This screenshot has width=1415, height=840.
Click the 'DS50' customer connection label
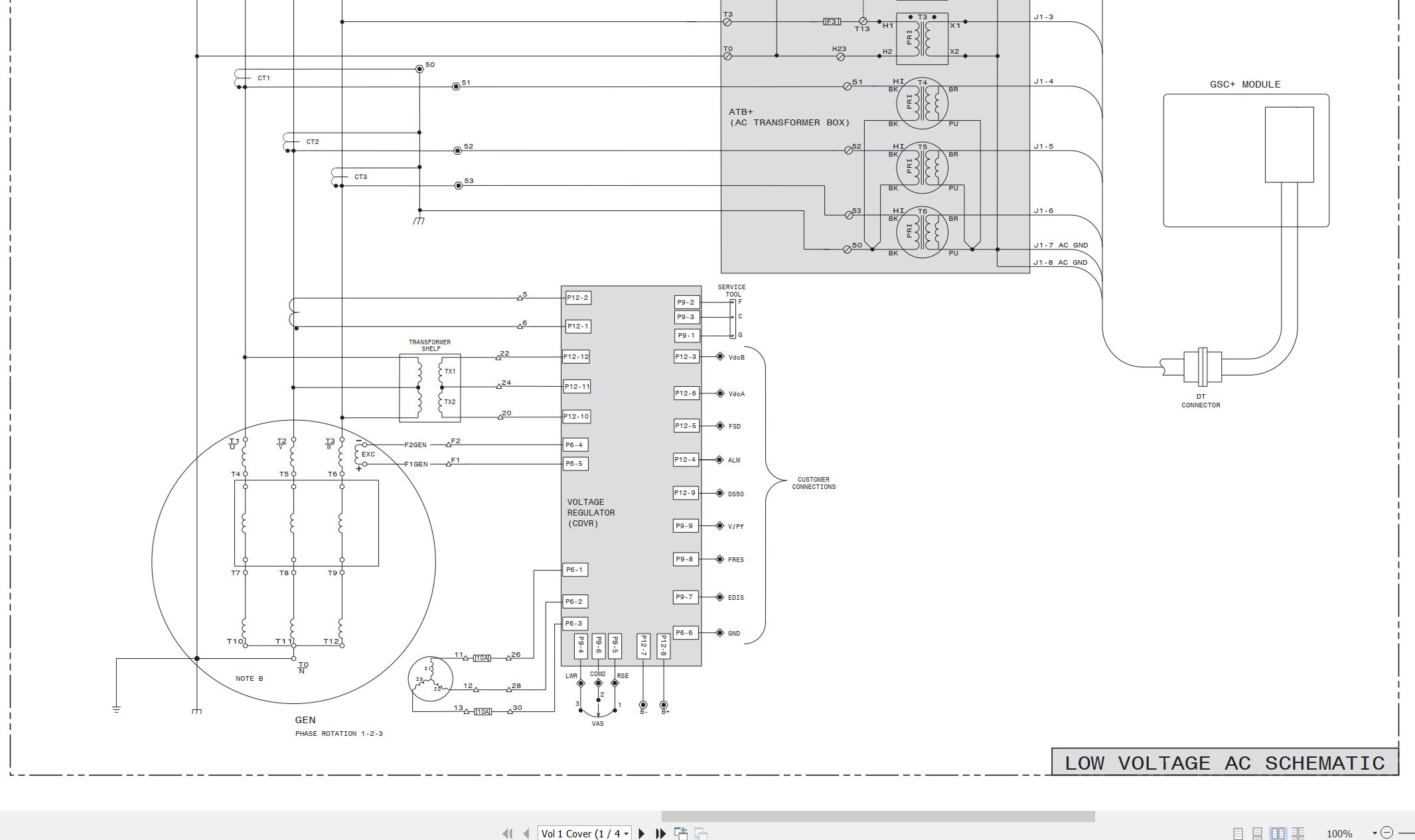[x=736, y=494]
